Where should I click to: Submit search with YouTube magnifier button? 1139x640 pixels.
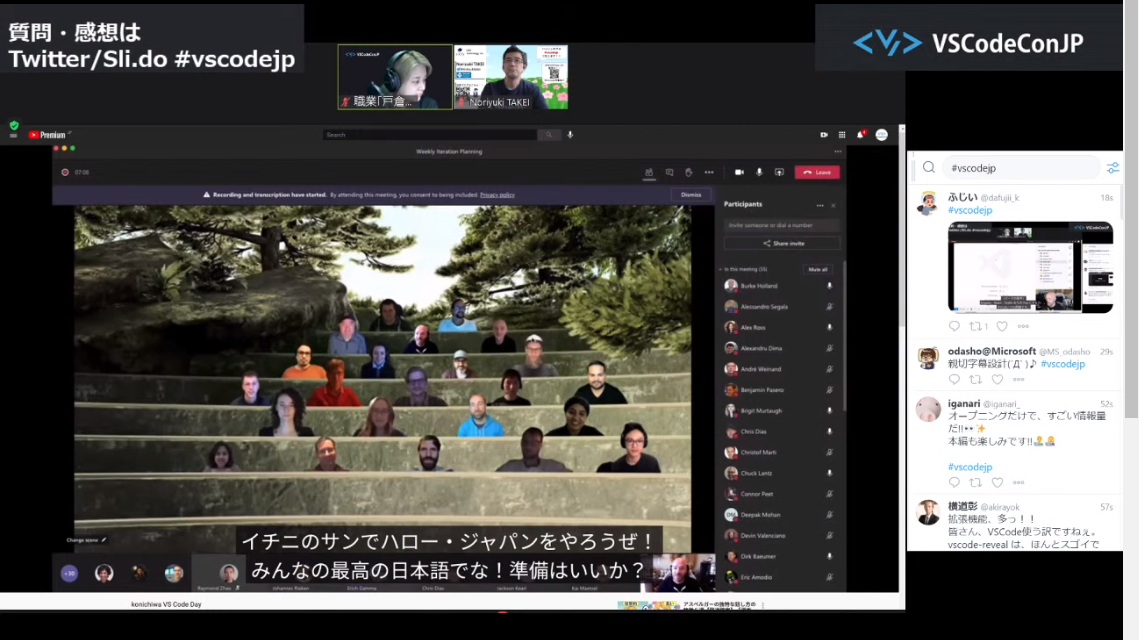tap(549, 135)
